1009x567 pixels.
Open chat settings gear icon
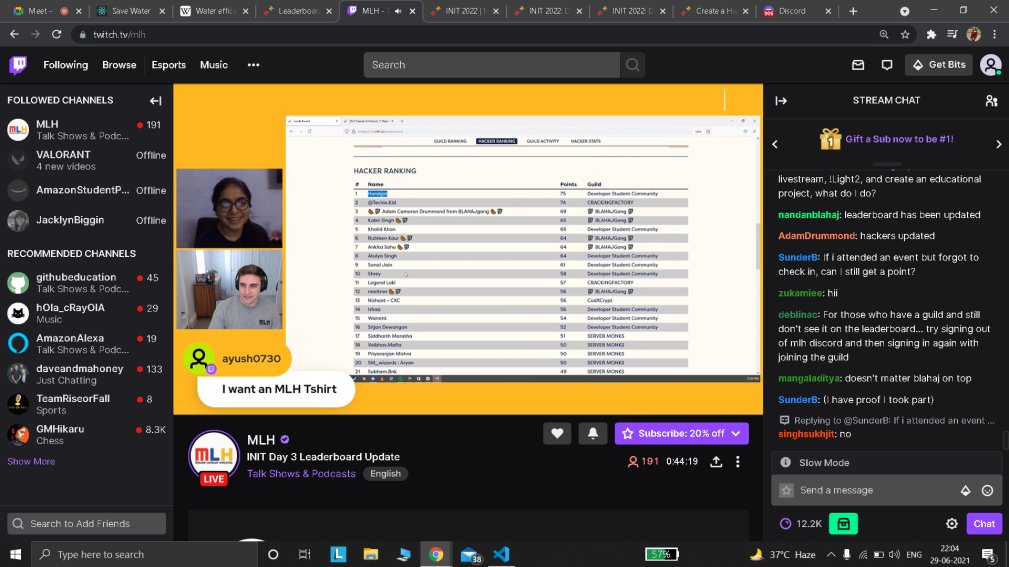952,524
